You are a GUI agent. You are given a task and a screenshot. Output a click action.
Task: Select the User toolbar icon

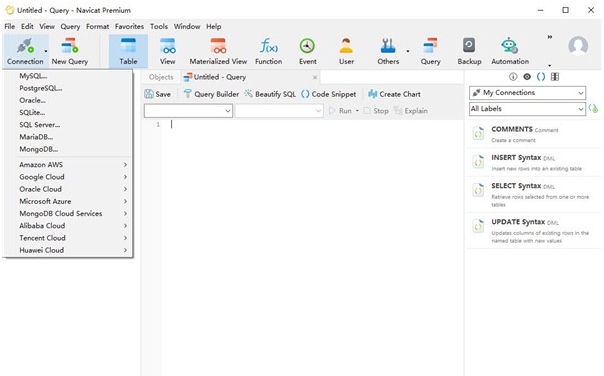click(346, 52)
